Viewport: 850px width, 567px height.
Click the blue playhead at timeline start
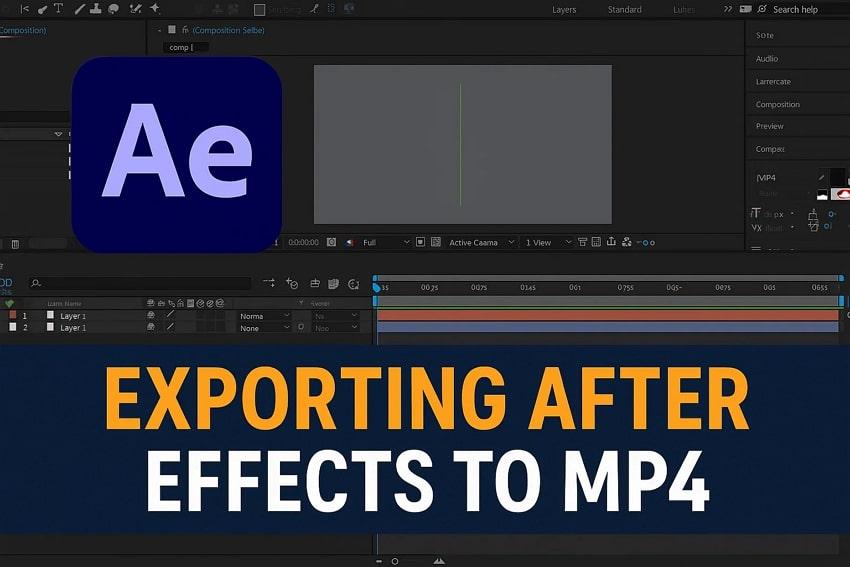coord(376,287)
